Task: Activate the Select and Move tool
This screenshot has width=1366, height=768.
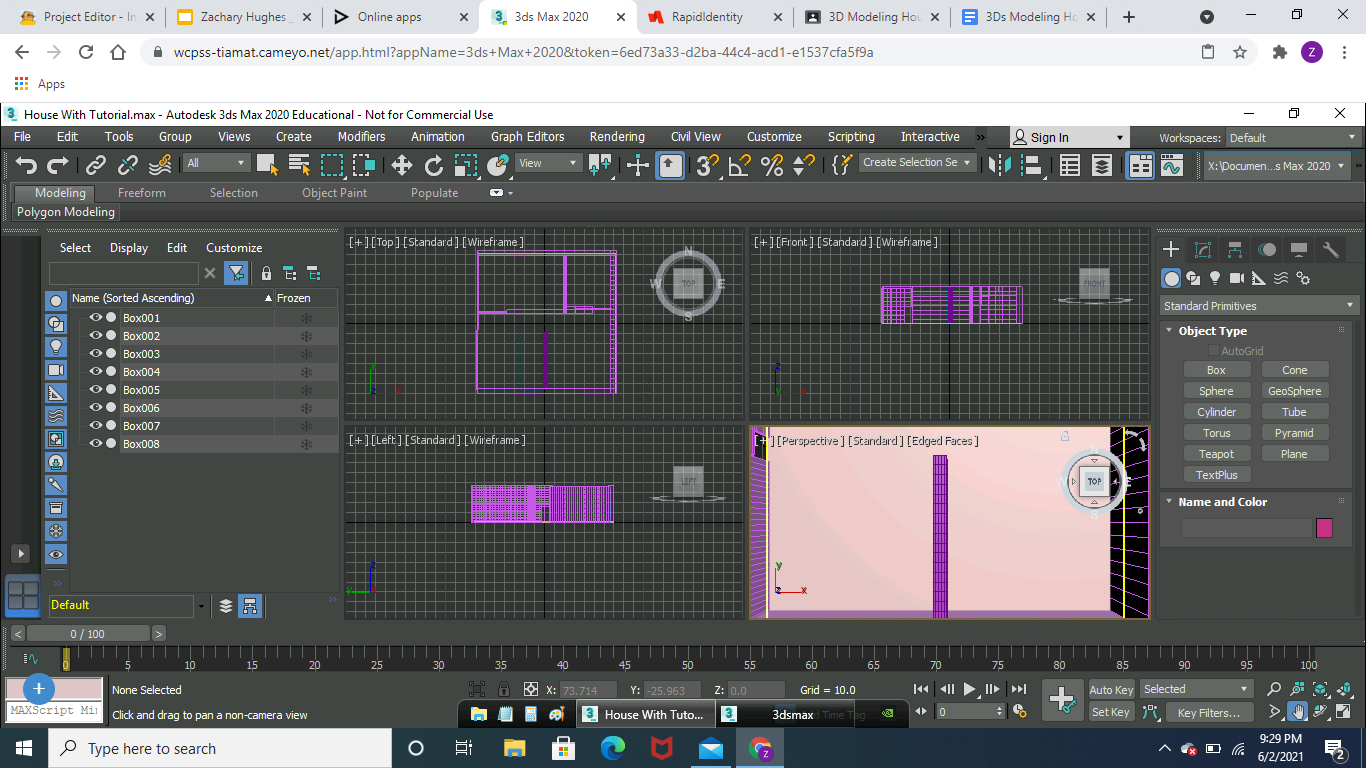Action: point(401,166)
